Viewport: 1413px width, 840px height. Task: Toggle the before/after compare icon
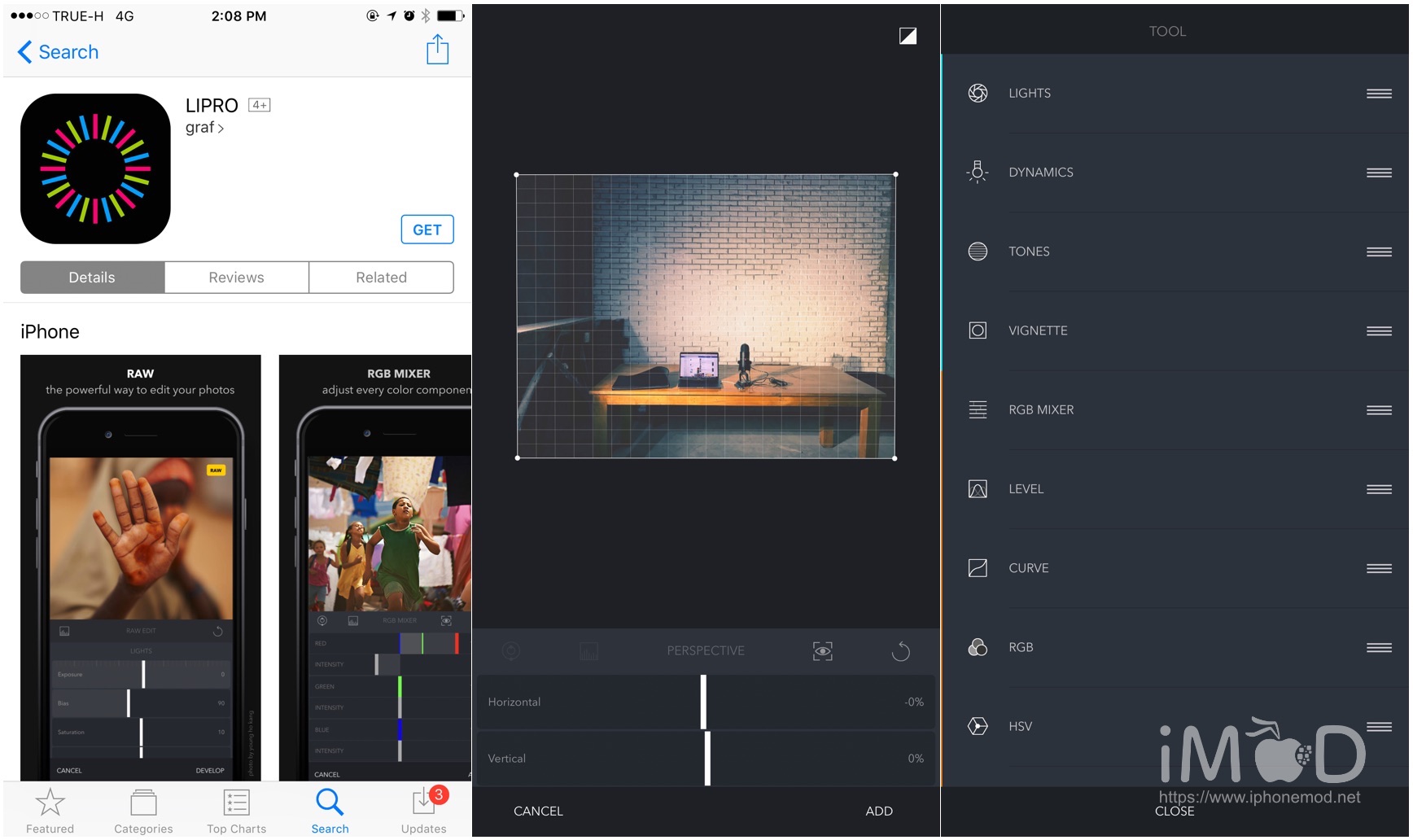[908, 36]
